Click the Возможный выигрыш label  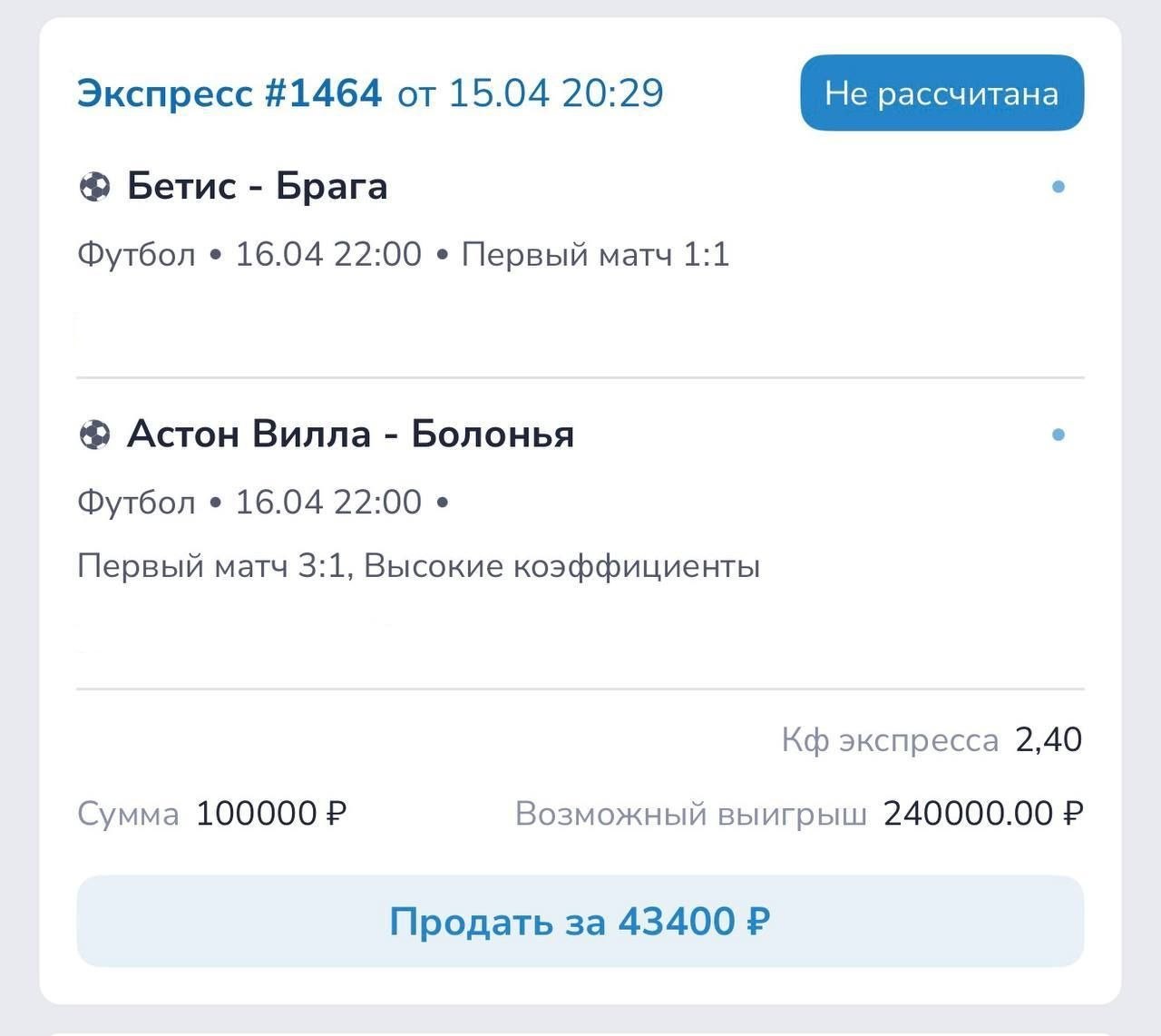pyautogui.click(x=690, y=814)
